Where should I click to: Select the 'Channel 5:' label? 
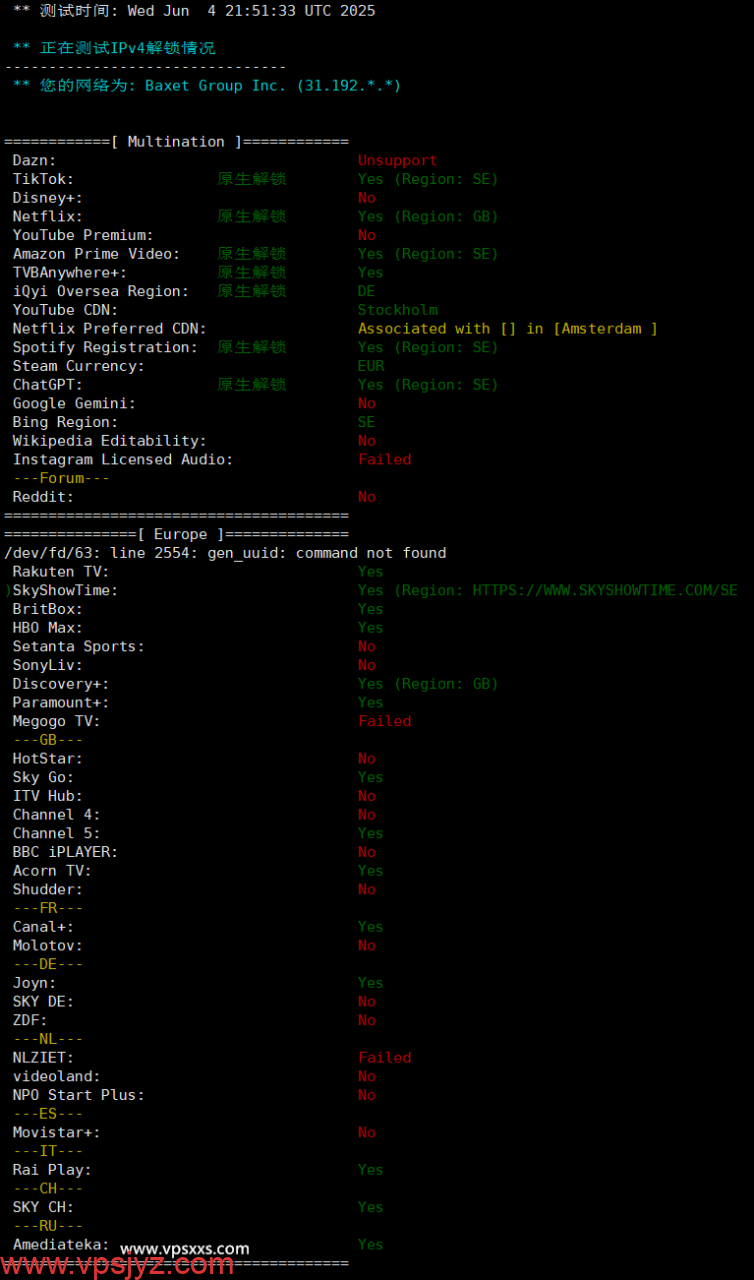coord(57,833)
